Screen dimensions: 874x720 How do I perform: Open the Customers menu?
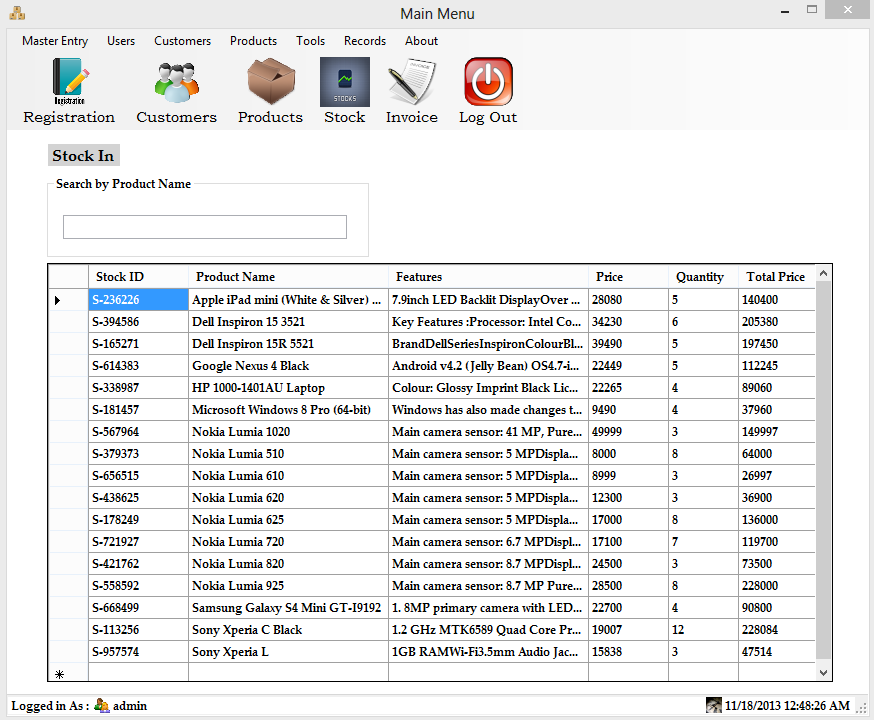(x=182, y=41)
